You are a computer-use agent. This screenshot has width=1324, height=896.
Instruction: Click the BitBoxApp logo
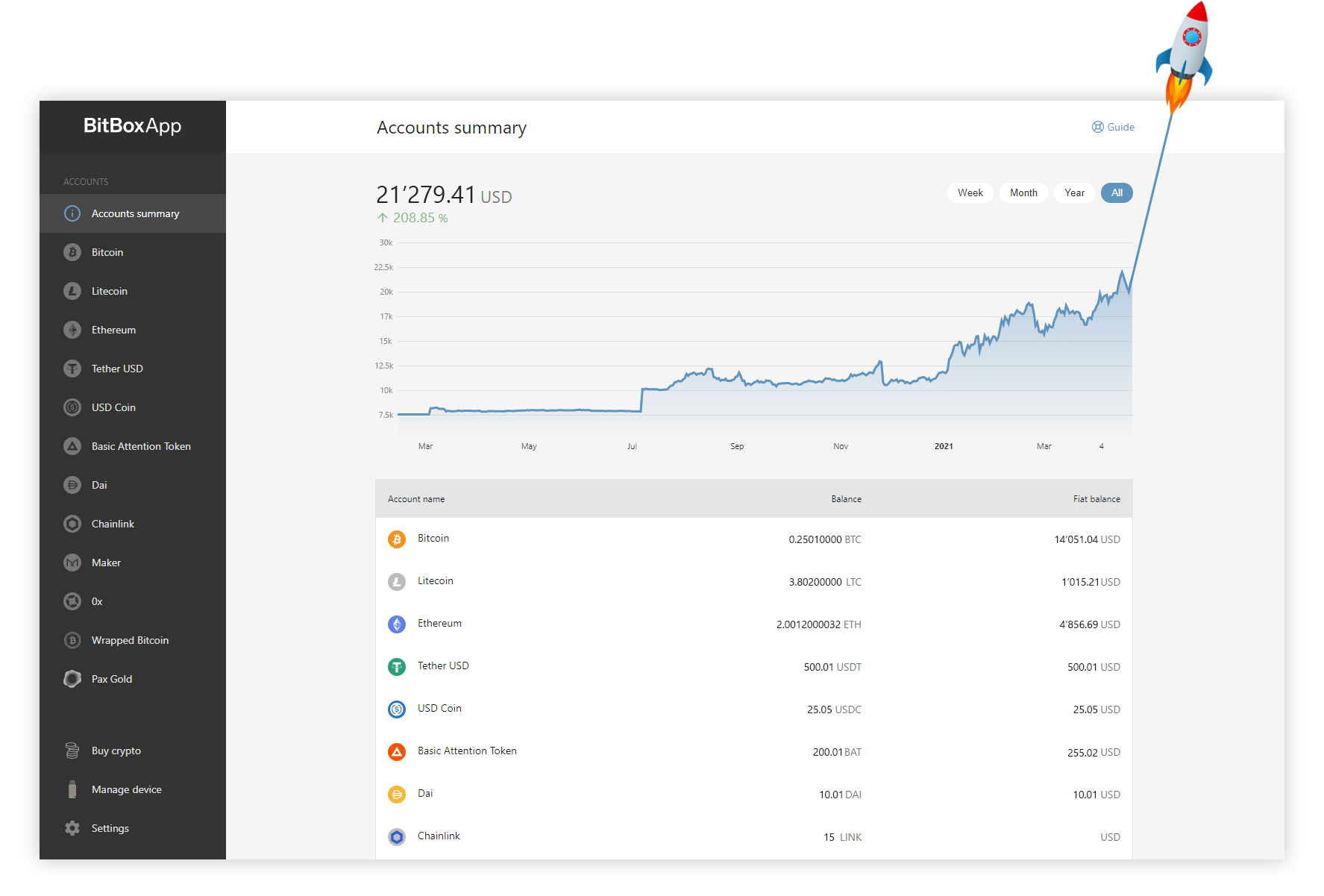(x=133, y=125)
